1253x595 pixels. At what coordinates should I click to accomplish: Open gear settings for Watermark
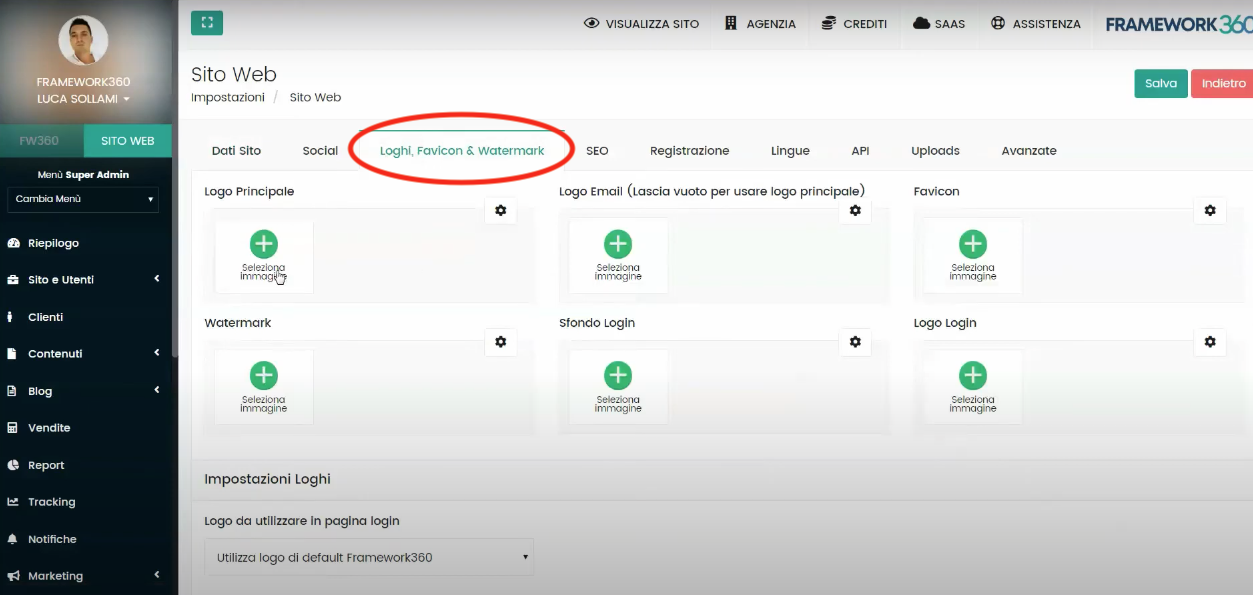(501, 342)
